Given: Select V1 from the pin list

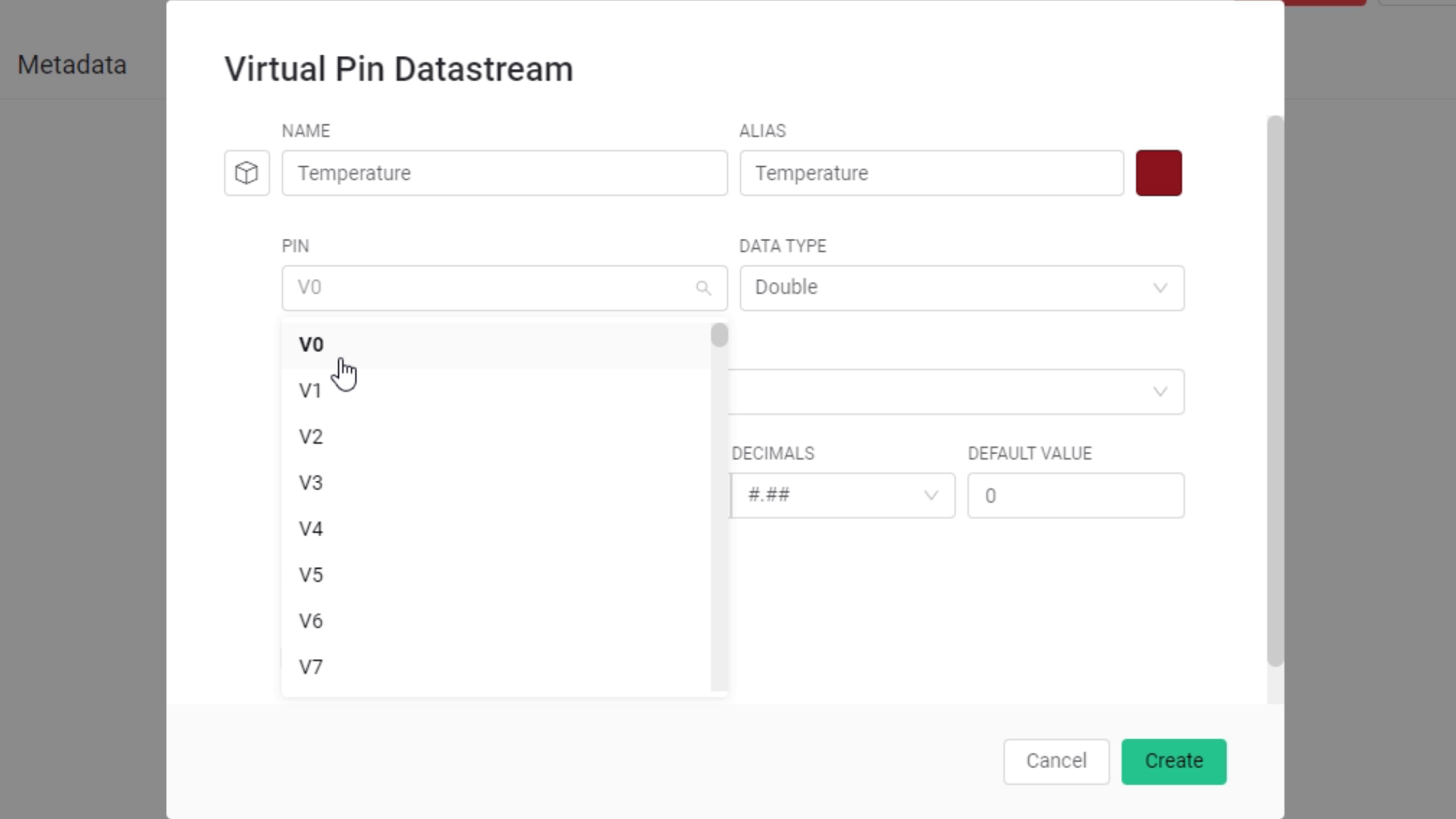Looking at the screenshot, I should (311, 391).
